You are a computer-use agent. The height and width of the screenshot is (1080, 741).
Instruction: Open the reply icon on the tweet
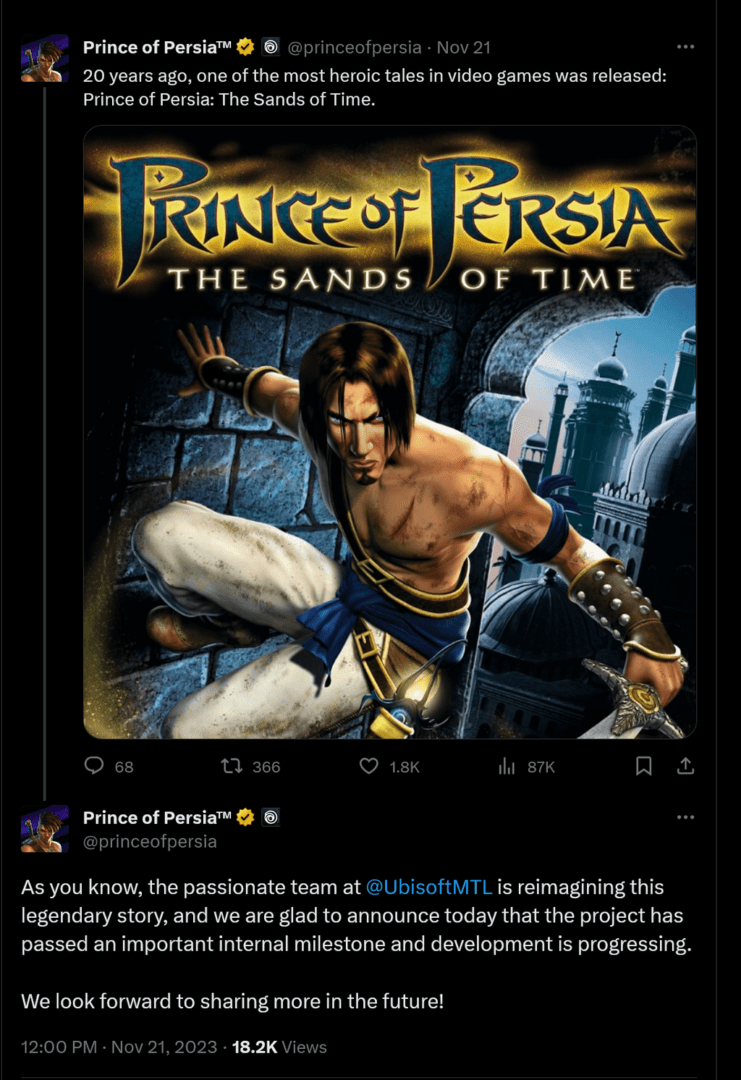(94, 766)
